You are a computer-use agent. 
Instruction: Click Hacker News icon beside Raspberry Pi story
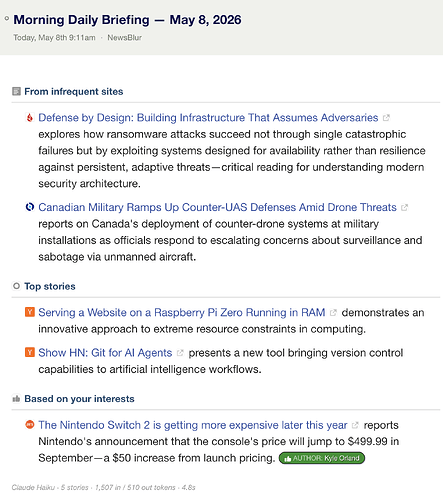tap(30, 312)
